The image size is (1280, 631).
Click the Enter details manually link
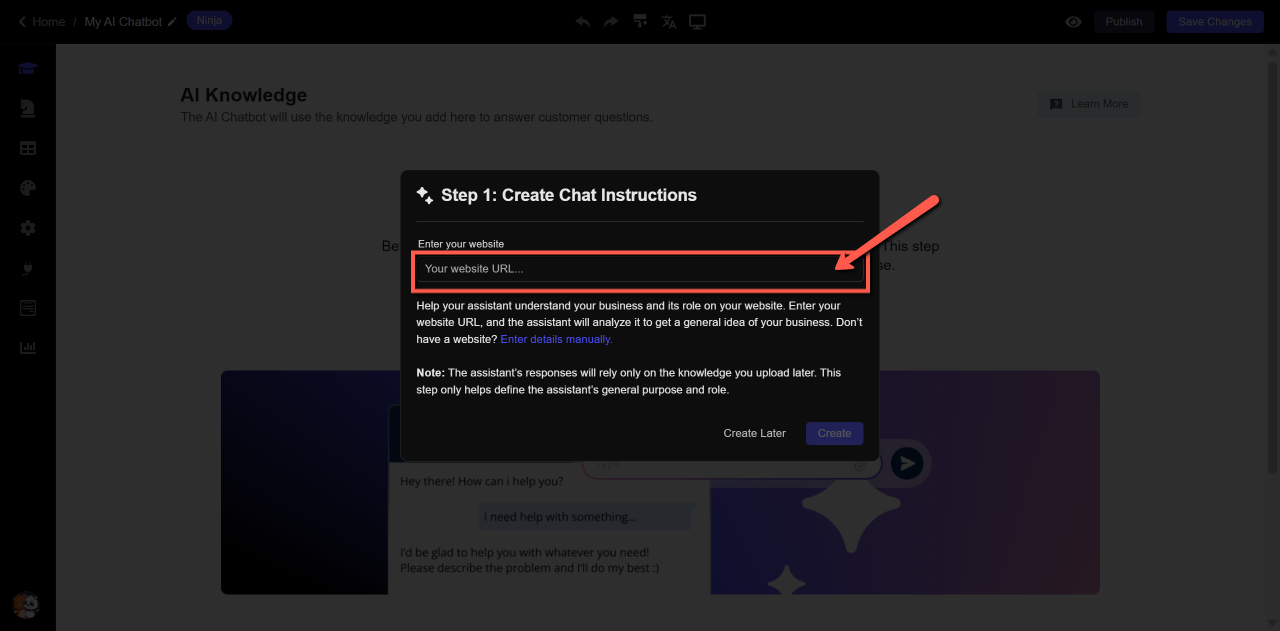tap(556, 339)
